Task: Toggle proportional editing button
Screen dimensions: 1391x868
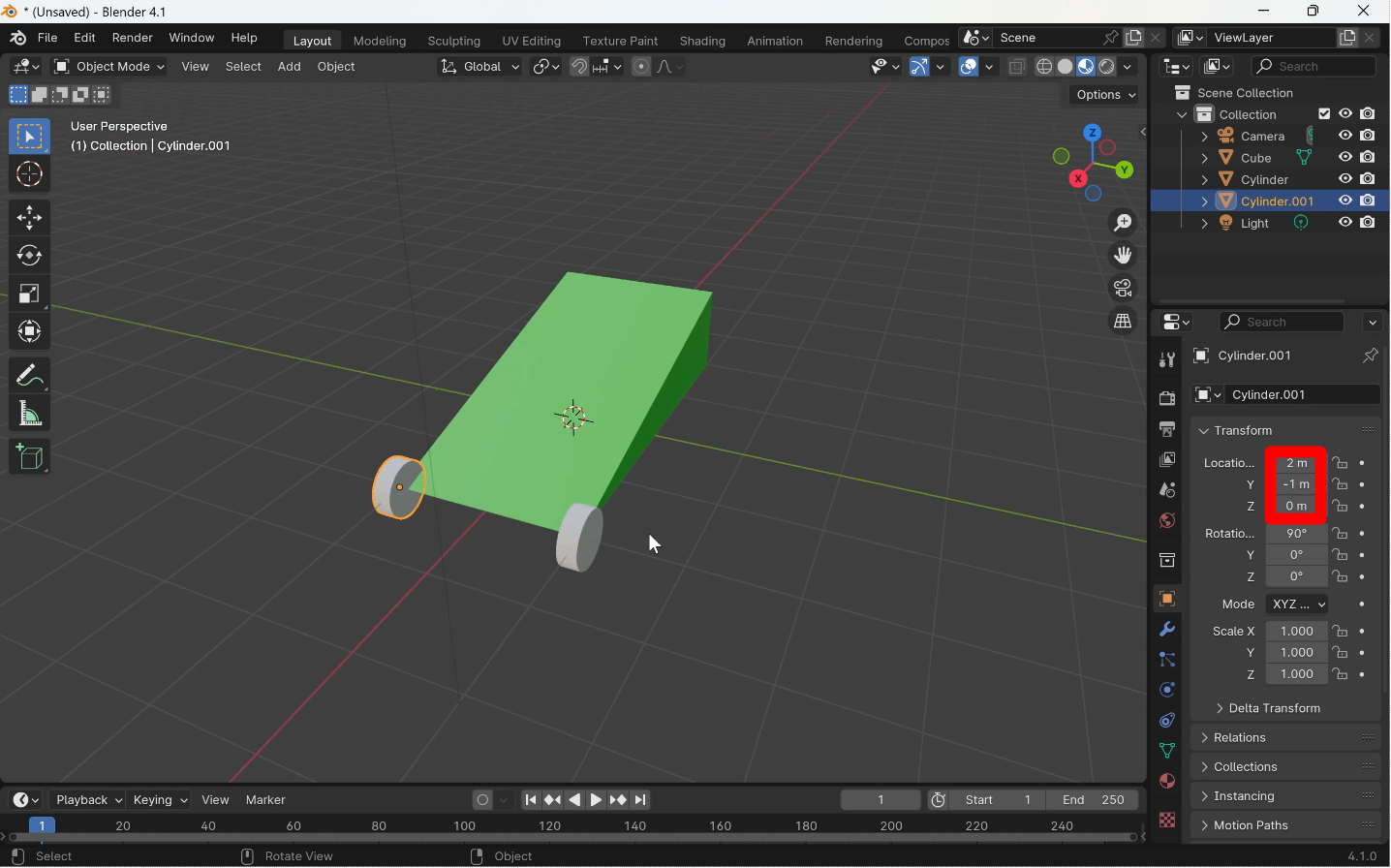Action: point(641,67)
